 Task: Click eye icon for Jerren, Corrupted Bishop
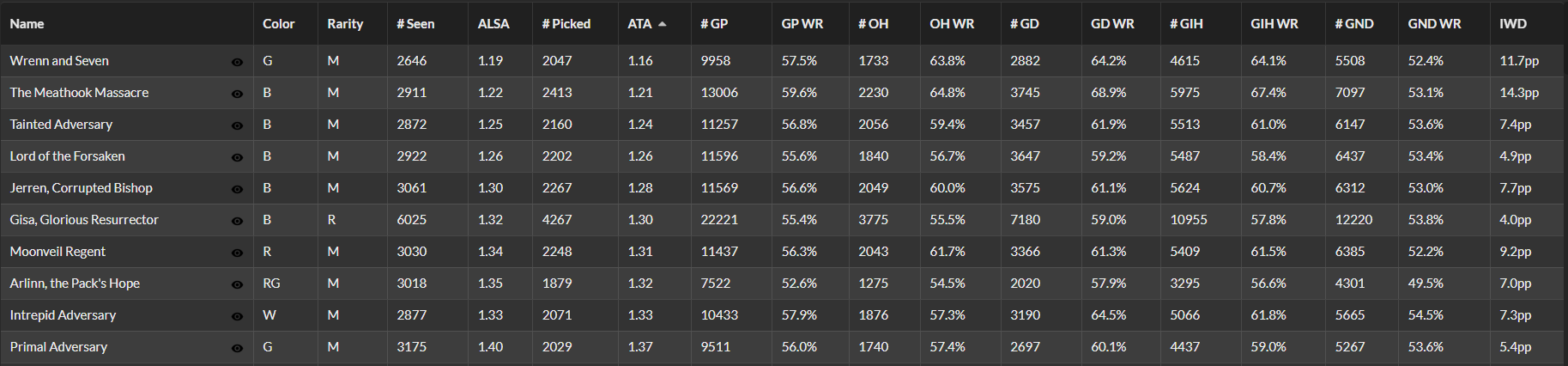pos(237,189)
